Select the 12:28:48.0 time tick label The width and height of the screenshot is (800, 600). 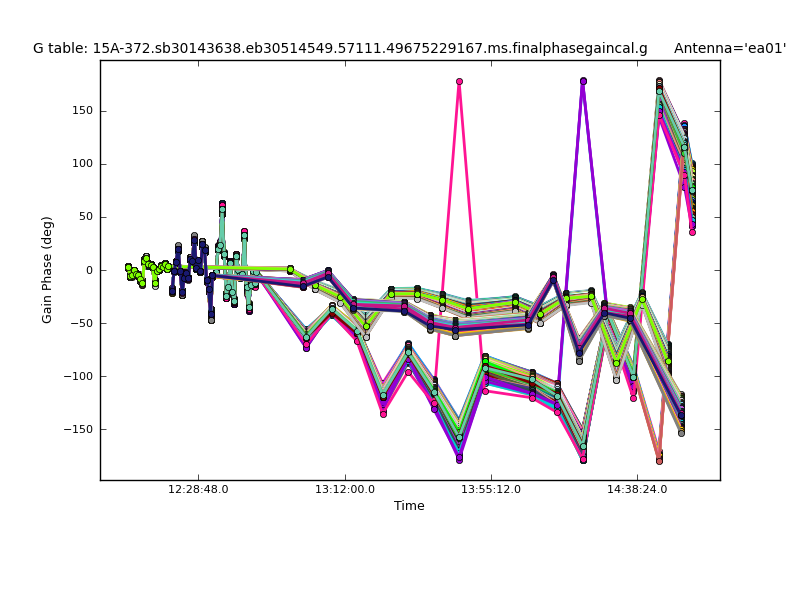point(198,490)
